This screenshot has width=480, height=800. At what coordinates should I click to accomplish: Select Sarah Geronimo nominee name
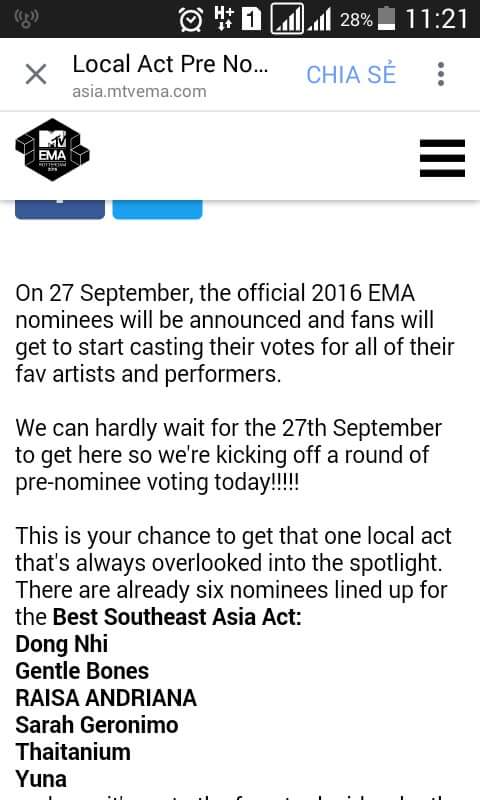coord(97,725)
